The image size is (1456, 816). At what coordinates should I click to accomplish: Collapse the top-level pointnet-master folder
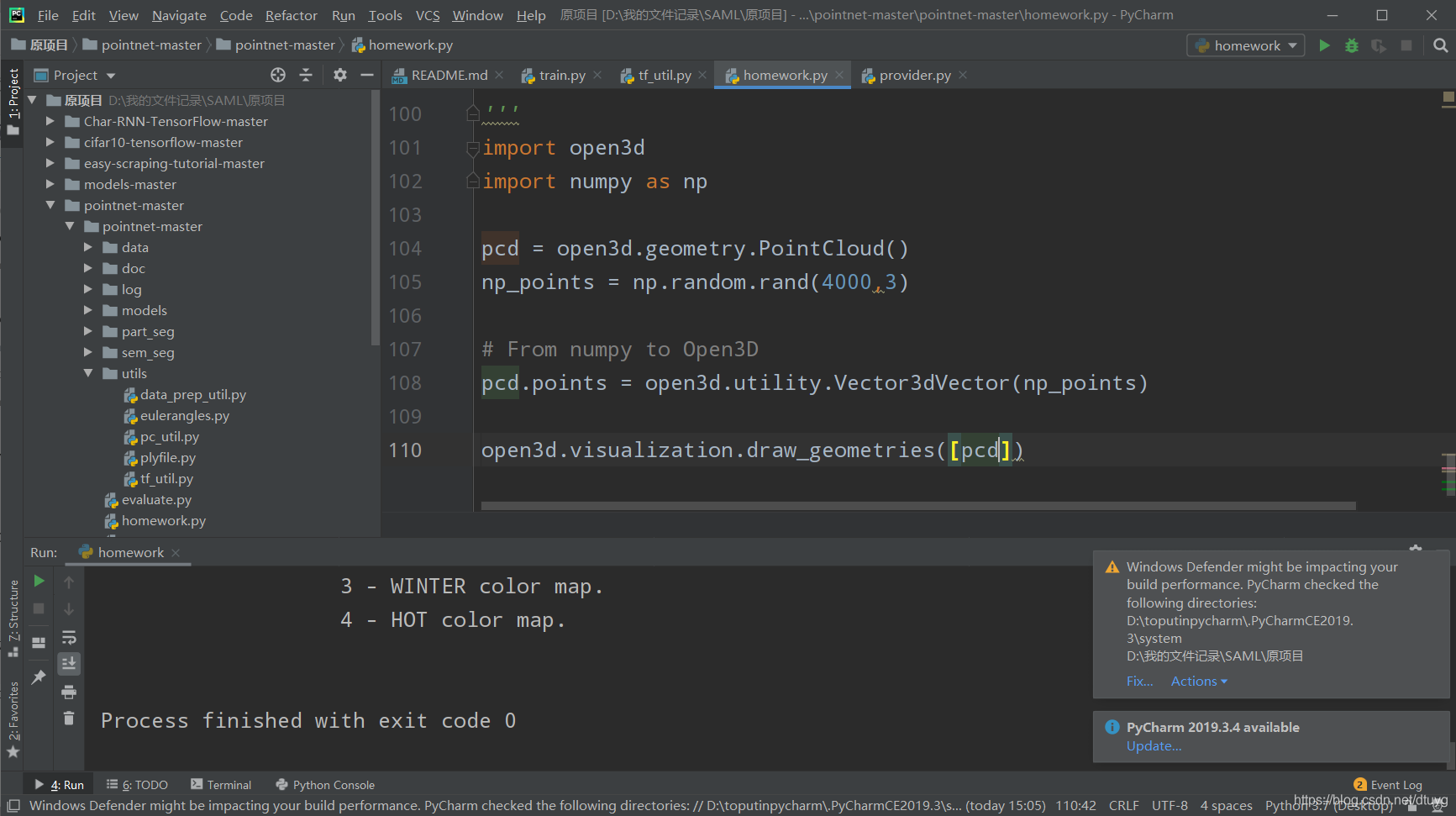pyautogui.click(x=50, y=205)
